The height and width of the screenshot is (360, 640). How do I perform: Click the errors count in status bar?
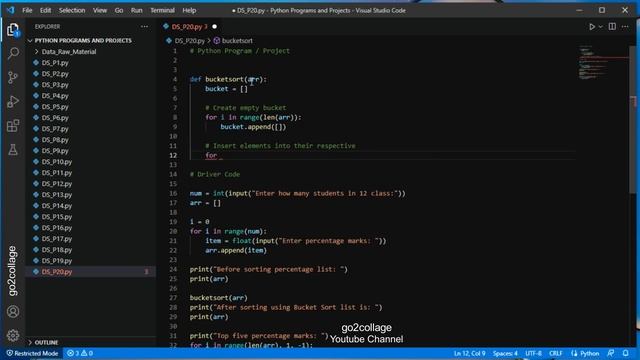pos(73,353)
